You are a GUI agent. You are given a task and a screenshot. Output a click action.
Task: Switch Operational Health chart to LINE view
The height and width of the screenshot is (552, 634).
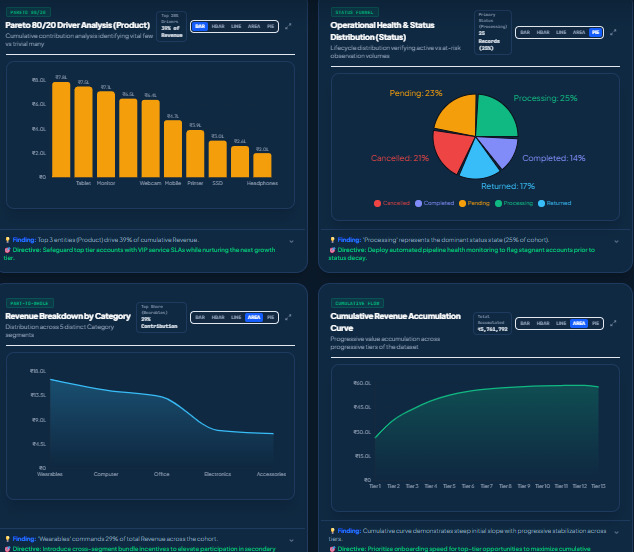tap(561, 32)
